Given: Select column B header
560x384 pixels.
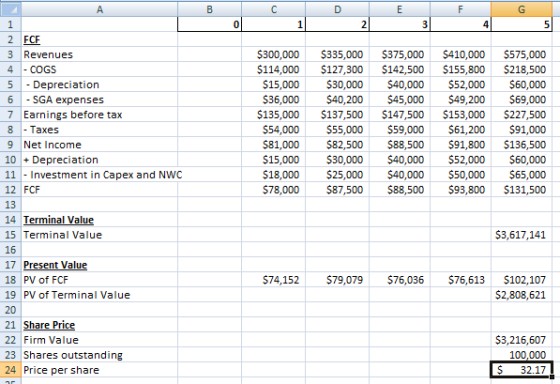Looking at the screenshot, I should (x=210, y=9).
